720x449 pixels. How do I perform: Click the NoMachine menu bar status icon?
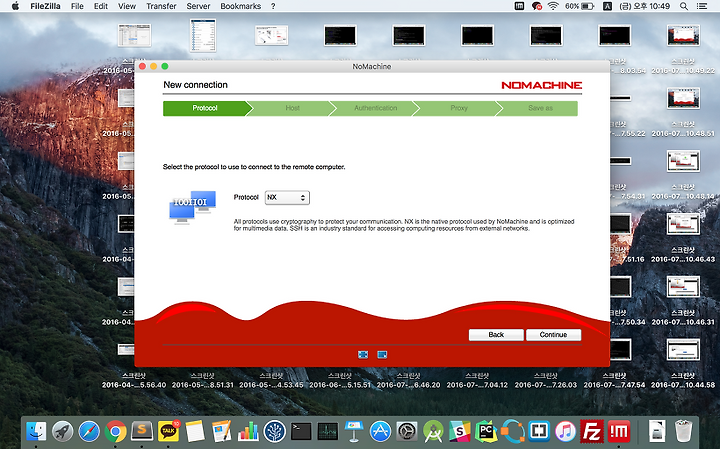point(519,6)
